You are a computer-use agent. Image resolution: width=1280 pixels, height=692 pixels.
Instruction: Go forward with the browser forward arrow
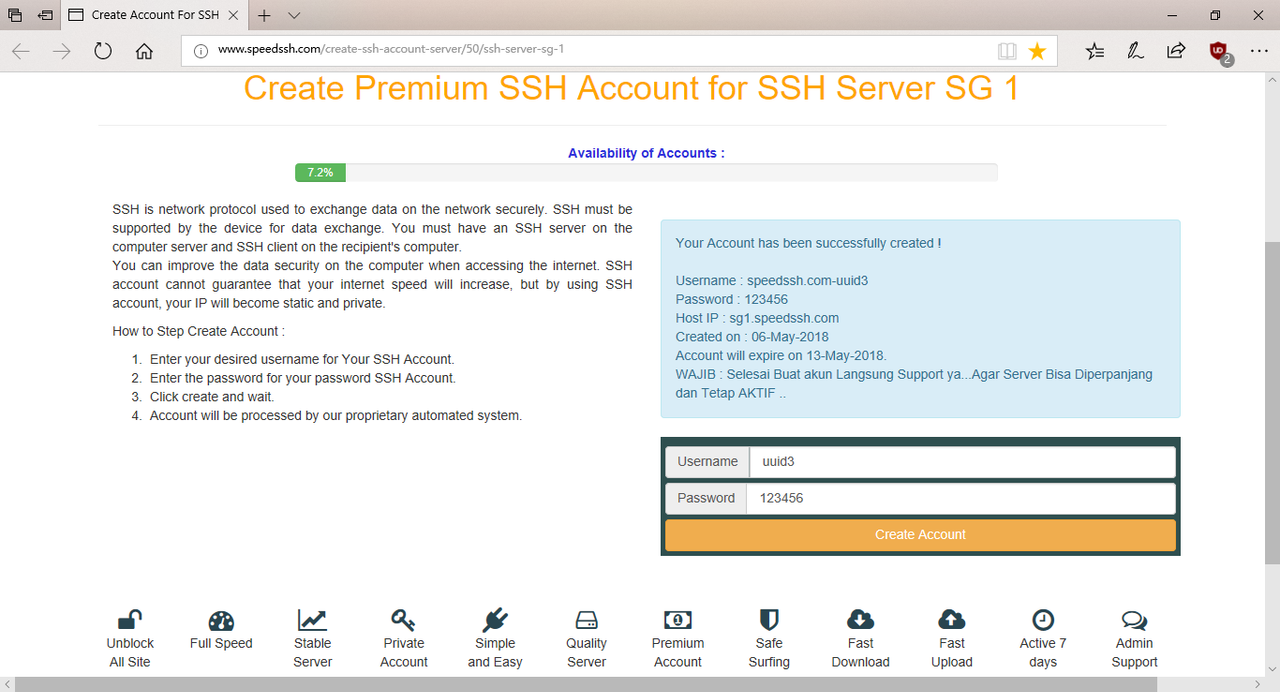pyautogui.click(x=62, y=52)
